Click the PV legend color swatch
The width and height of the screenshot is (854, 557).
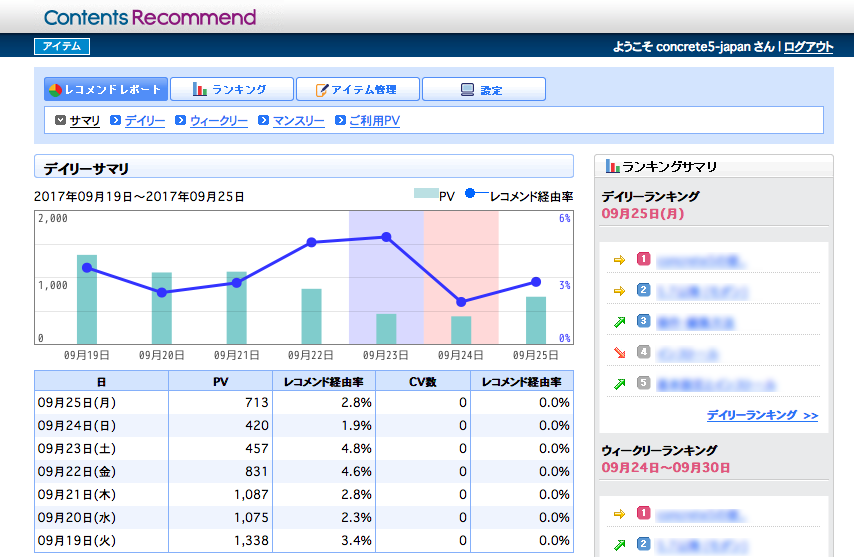[x=425, y=195]
